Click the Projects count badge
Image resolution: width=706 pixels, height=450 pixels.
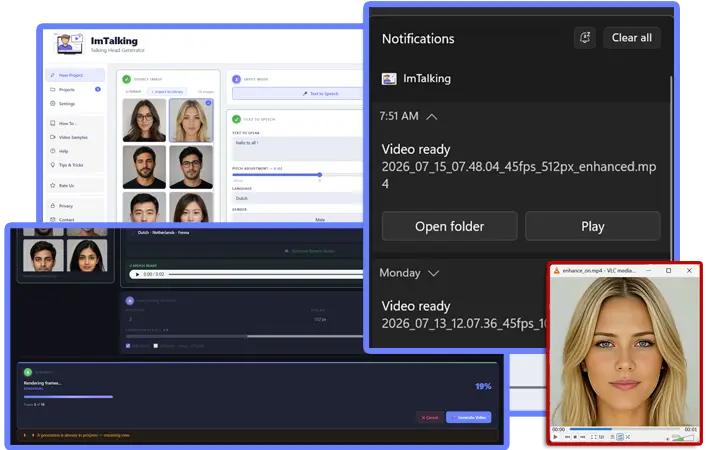coord(98,89)
